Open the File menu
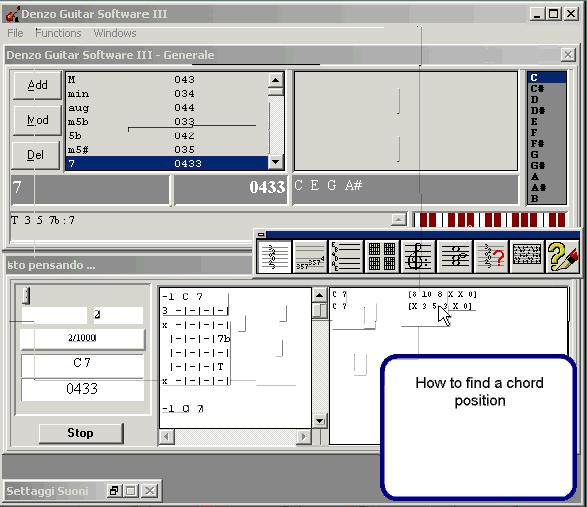 coord(15,33)
